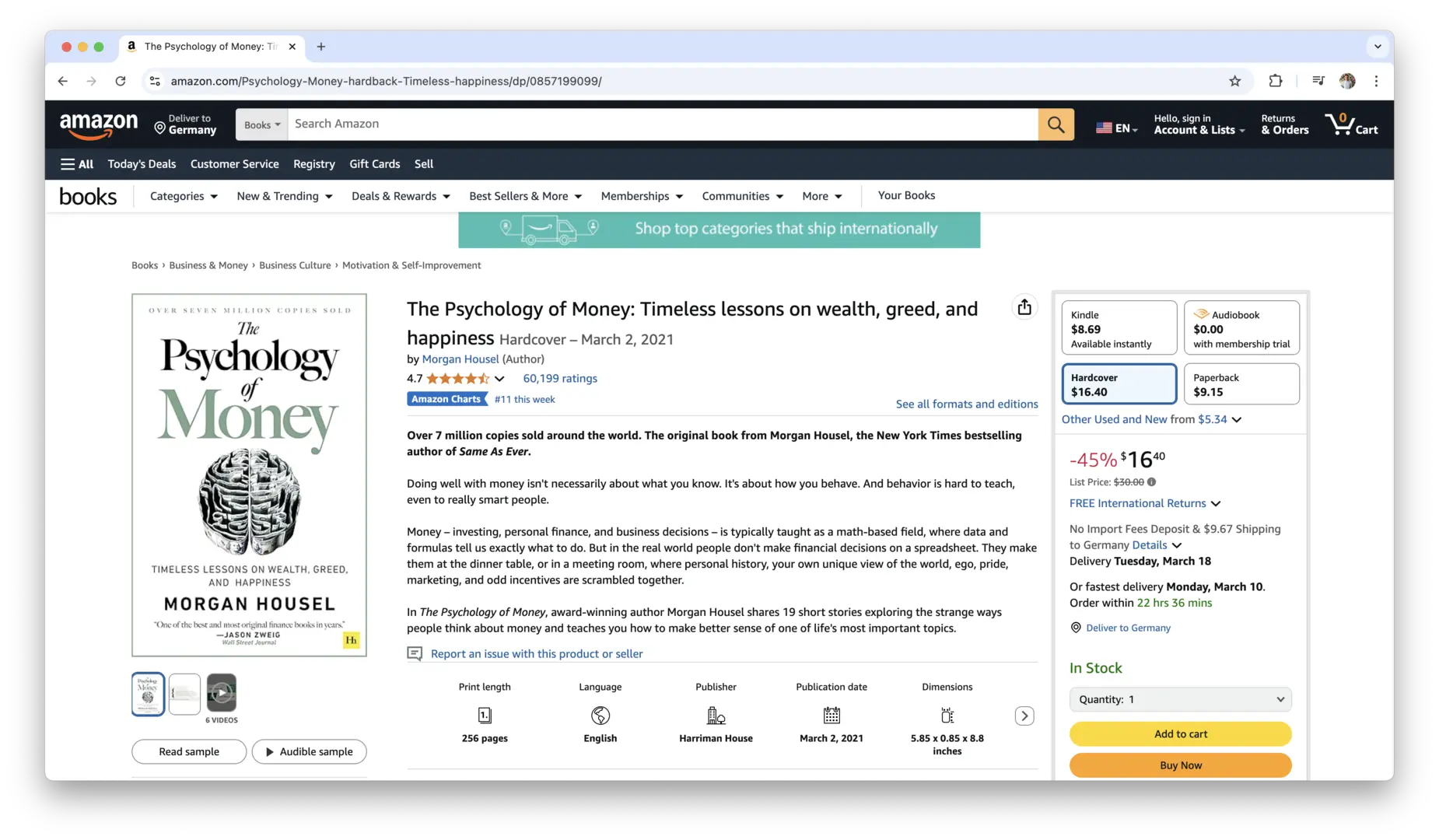Viewport: 1439px width, 840px height.
Task: Click the Add to cart button
Action: click(x=1180, y=734)
